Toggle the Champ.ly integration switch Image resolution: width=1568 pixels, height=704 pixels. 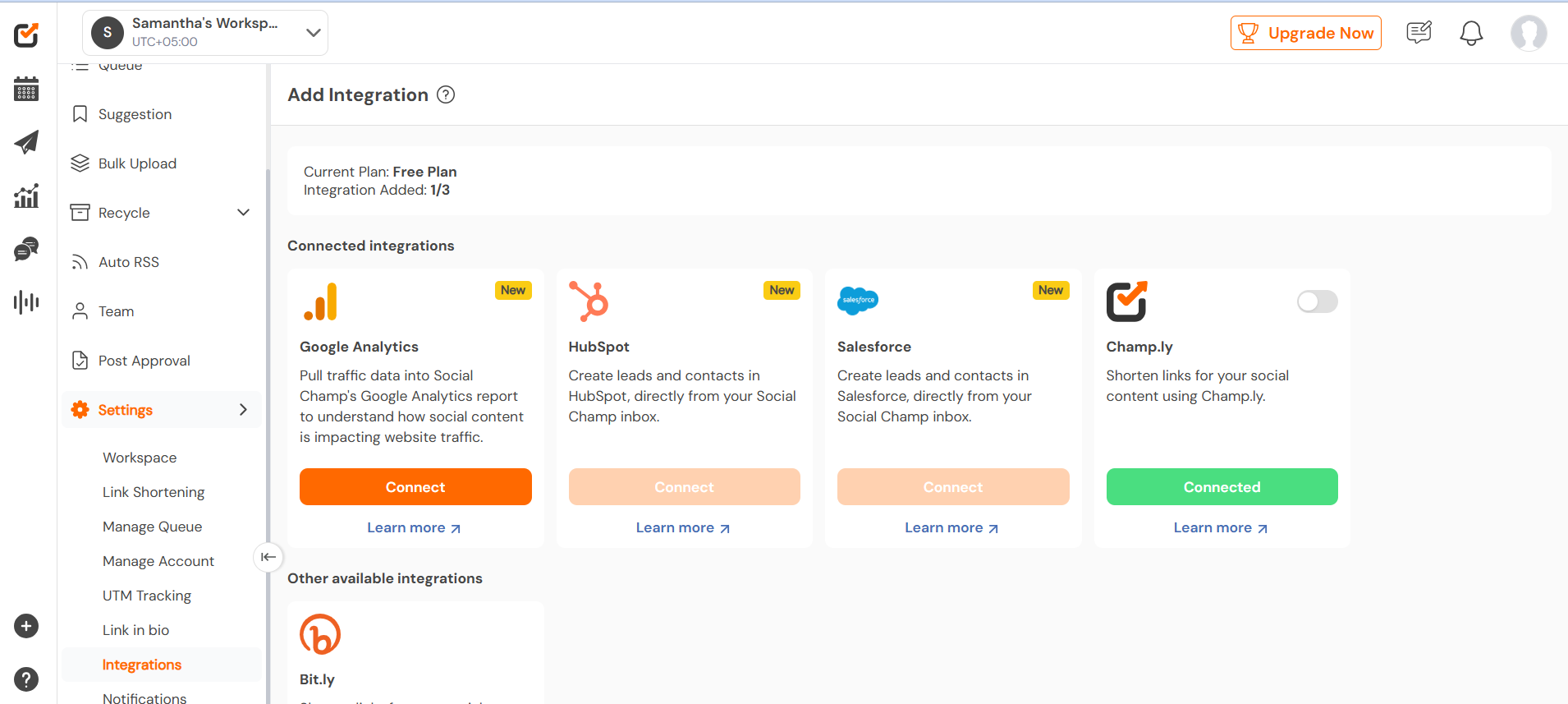[x=1317, y=301]
